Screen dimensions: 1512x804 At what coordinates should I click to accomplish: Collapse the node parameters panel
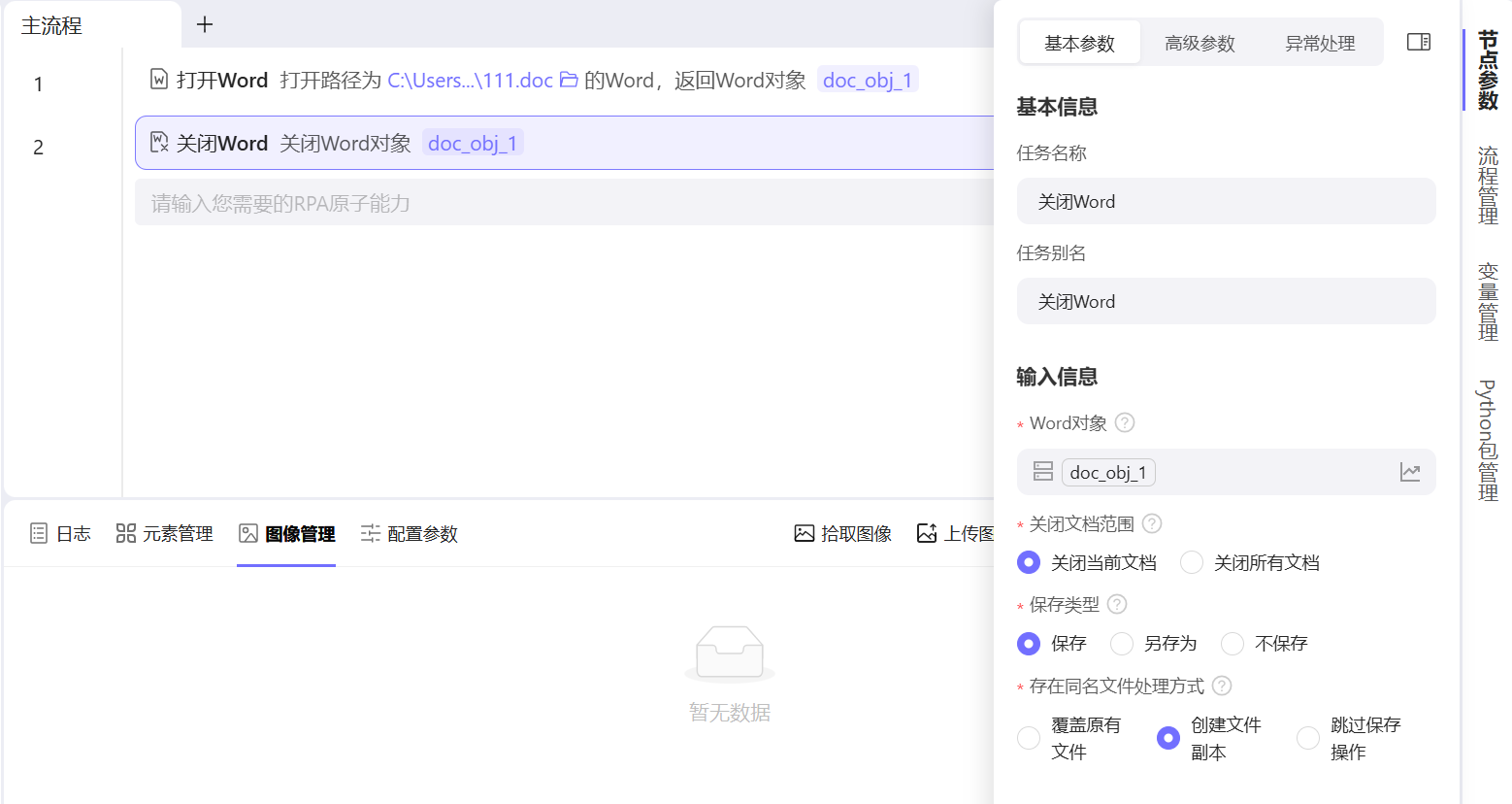pyautogui.click(x=1418, y=42)
